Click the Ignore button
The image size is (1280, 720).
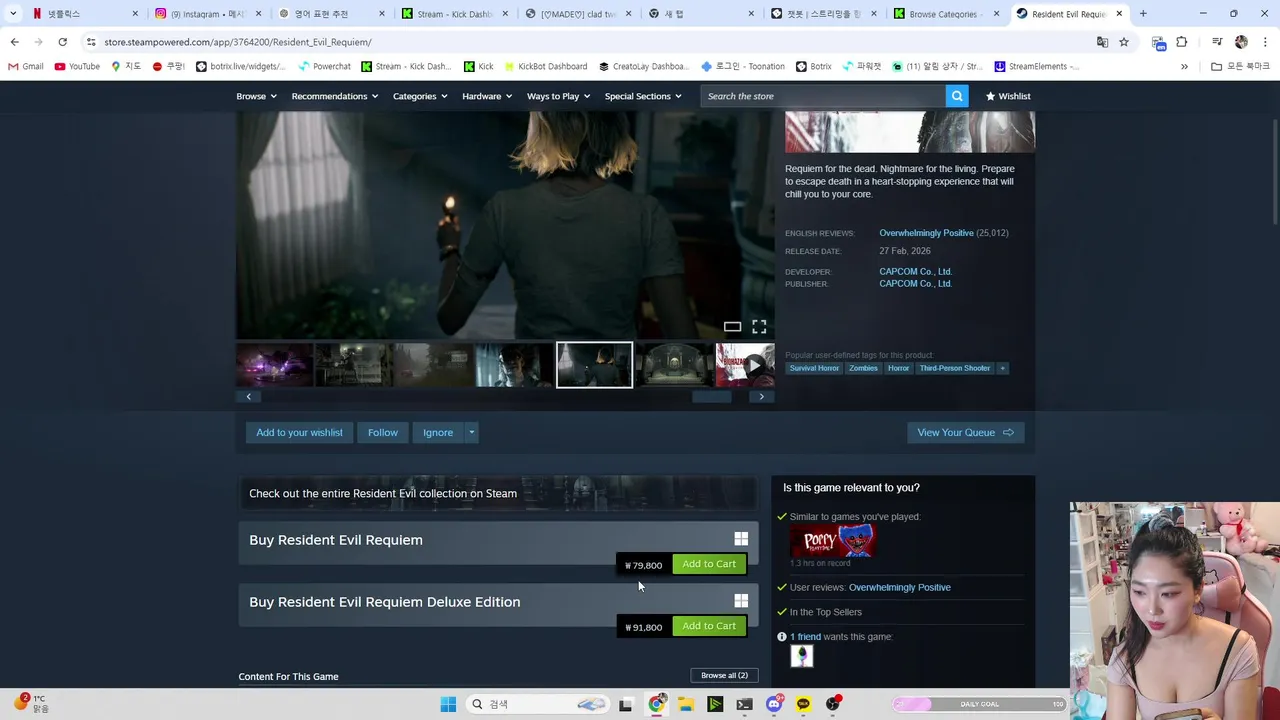tap(438, 432)
